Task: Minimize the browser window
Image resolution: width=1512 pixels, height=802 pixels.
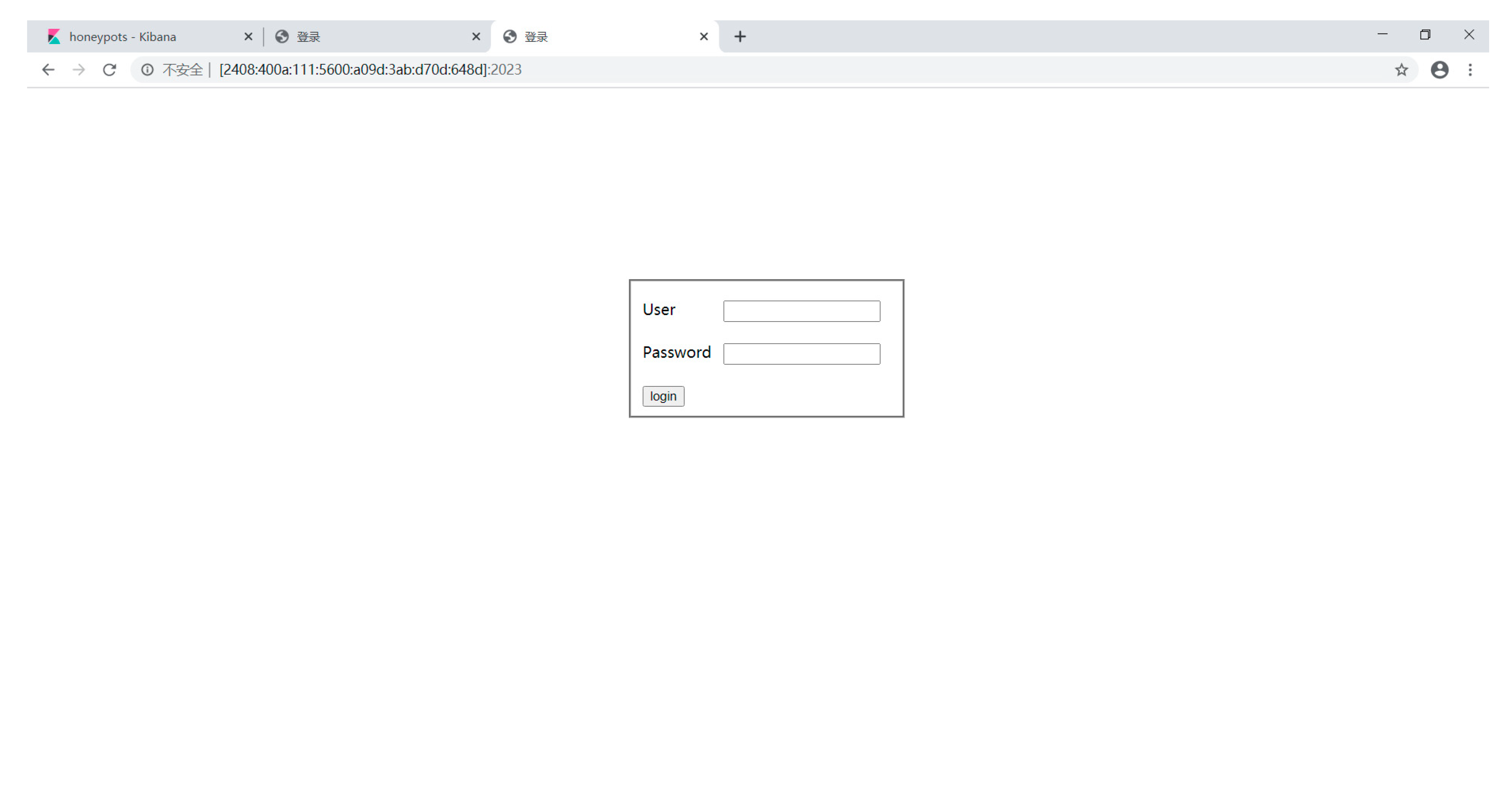Action: coord(1382,35)
